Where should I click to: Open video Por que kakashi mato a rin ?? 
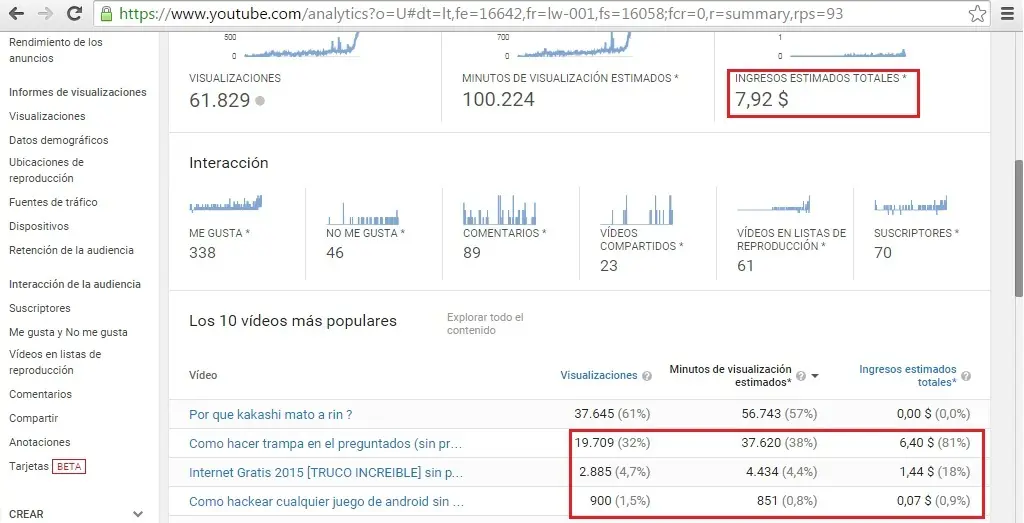coord(271,415)
